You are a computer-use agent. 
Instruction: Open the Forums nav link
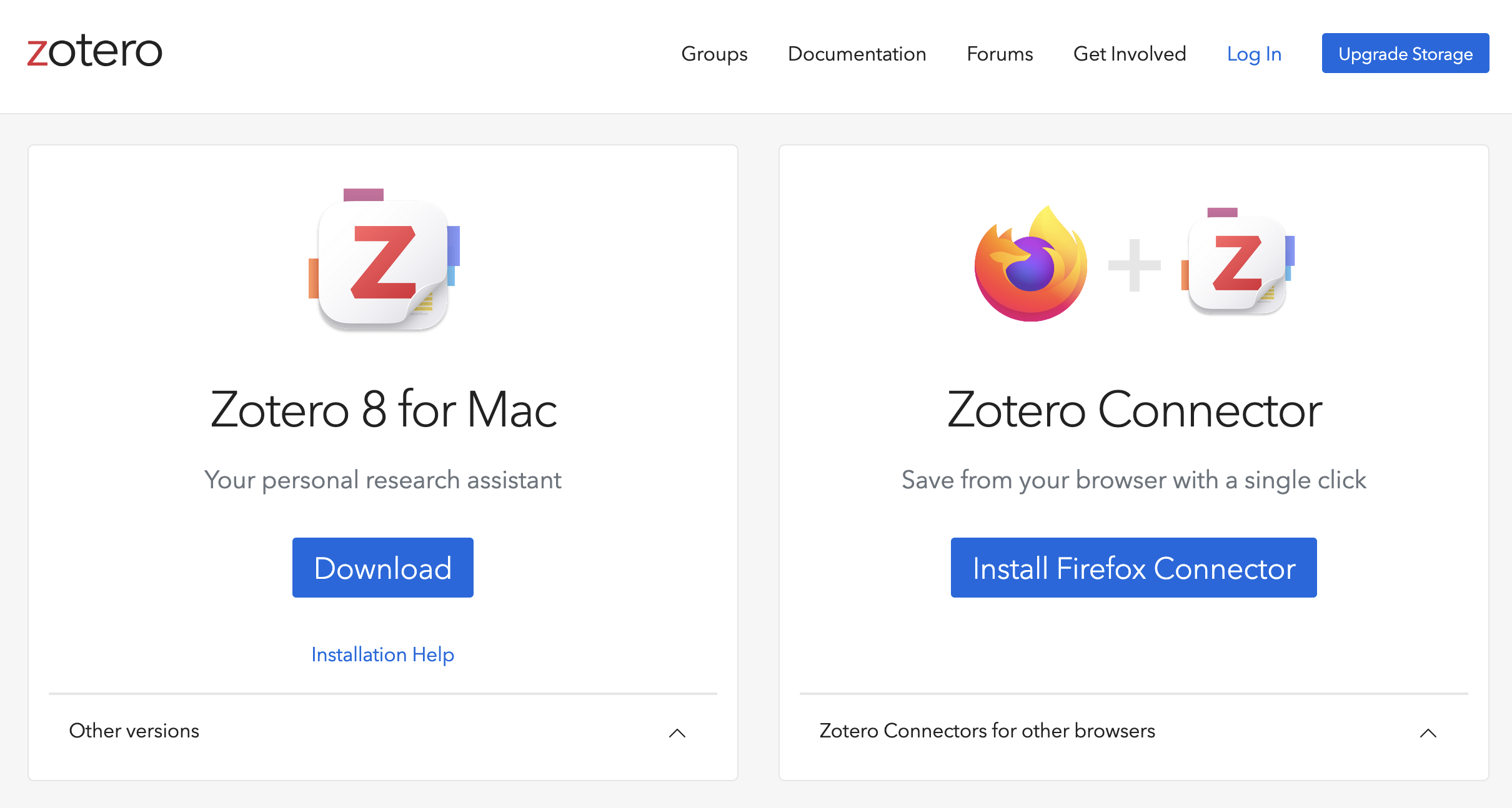1000,54
